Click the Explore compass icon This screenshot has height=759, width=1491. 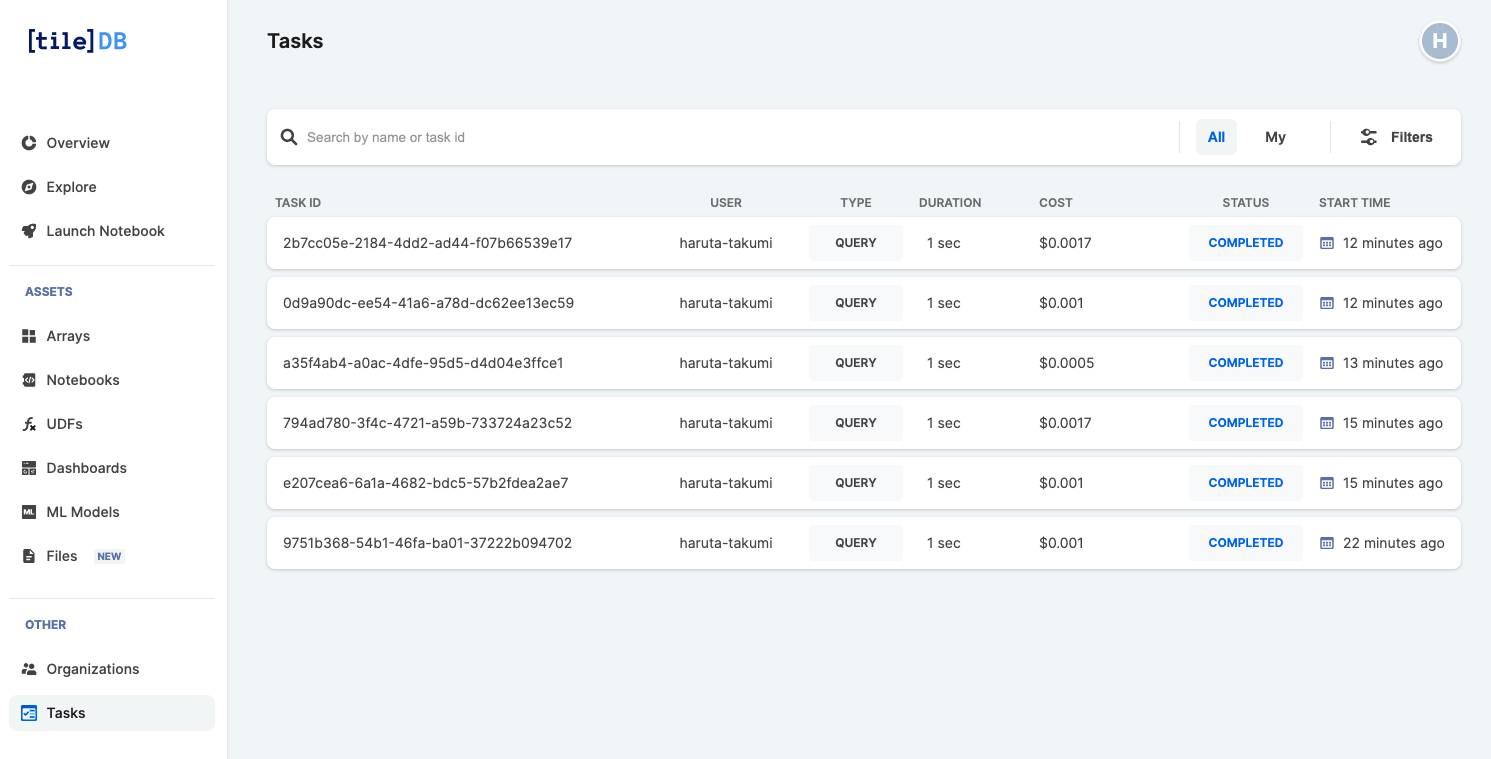pos(29,187)
